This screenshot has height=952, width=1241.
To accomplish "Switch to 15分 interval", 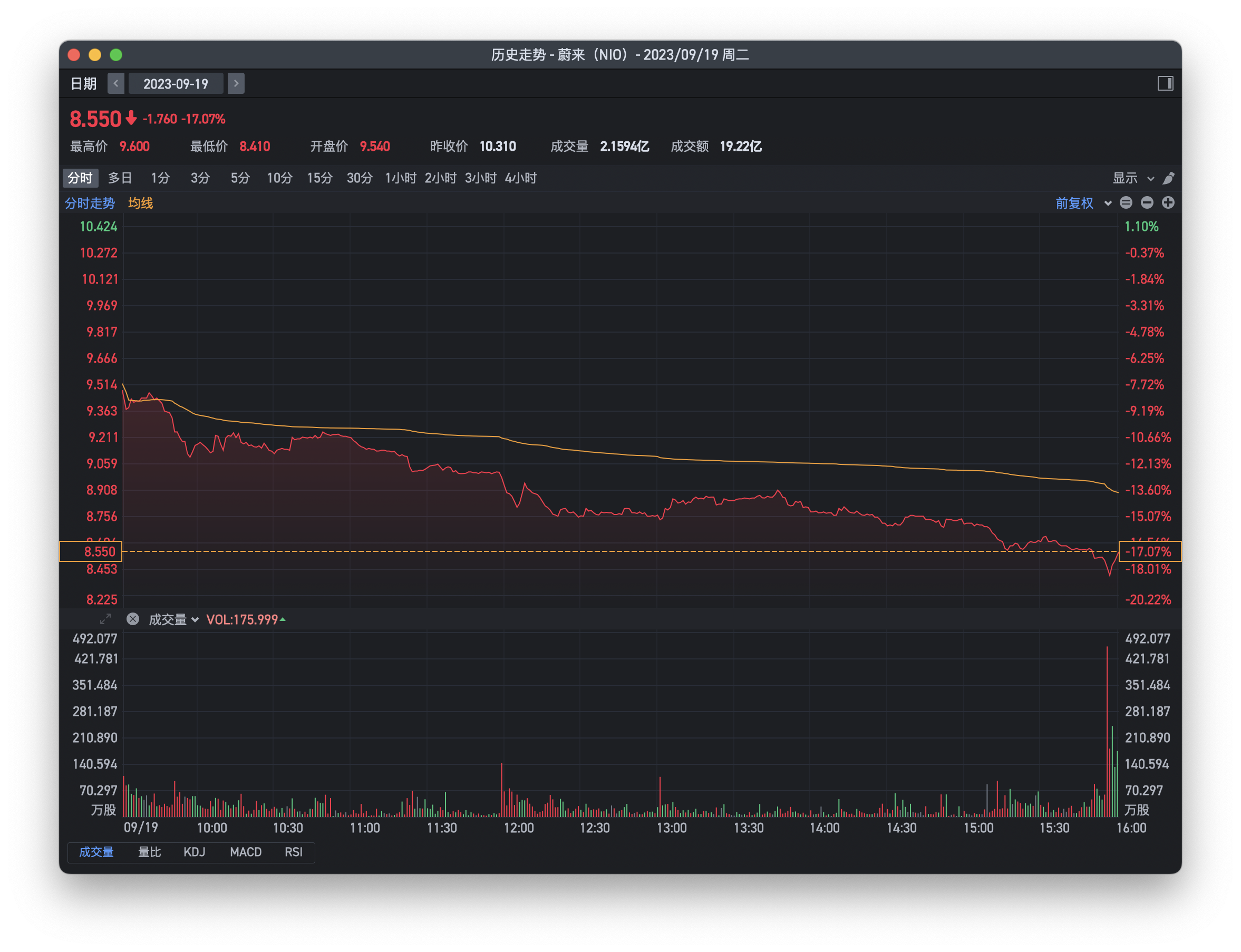I will [319, 178].
